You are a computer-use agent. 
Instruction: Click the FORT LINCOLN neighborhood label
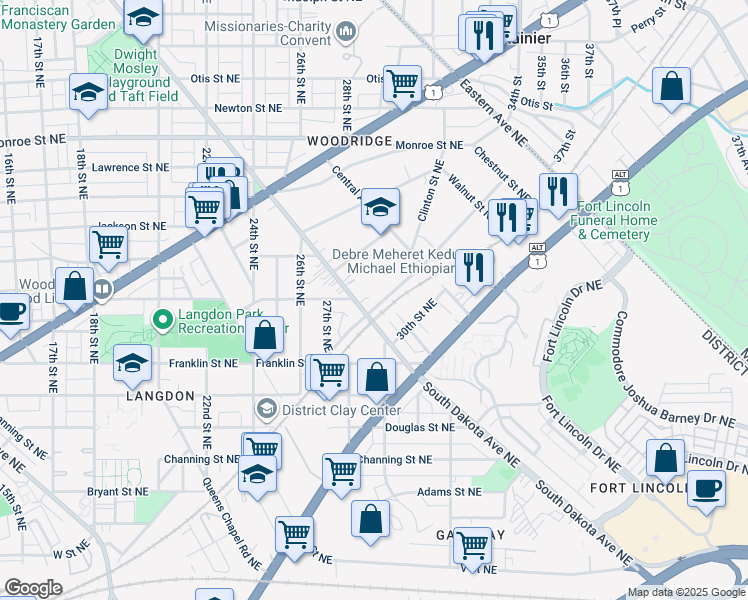pyautogui.click(x=639, y=488)
